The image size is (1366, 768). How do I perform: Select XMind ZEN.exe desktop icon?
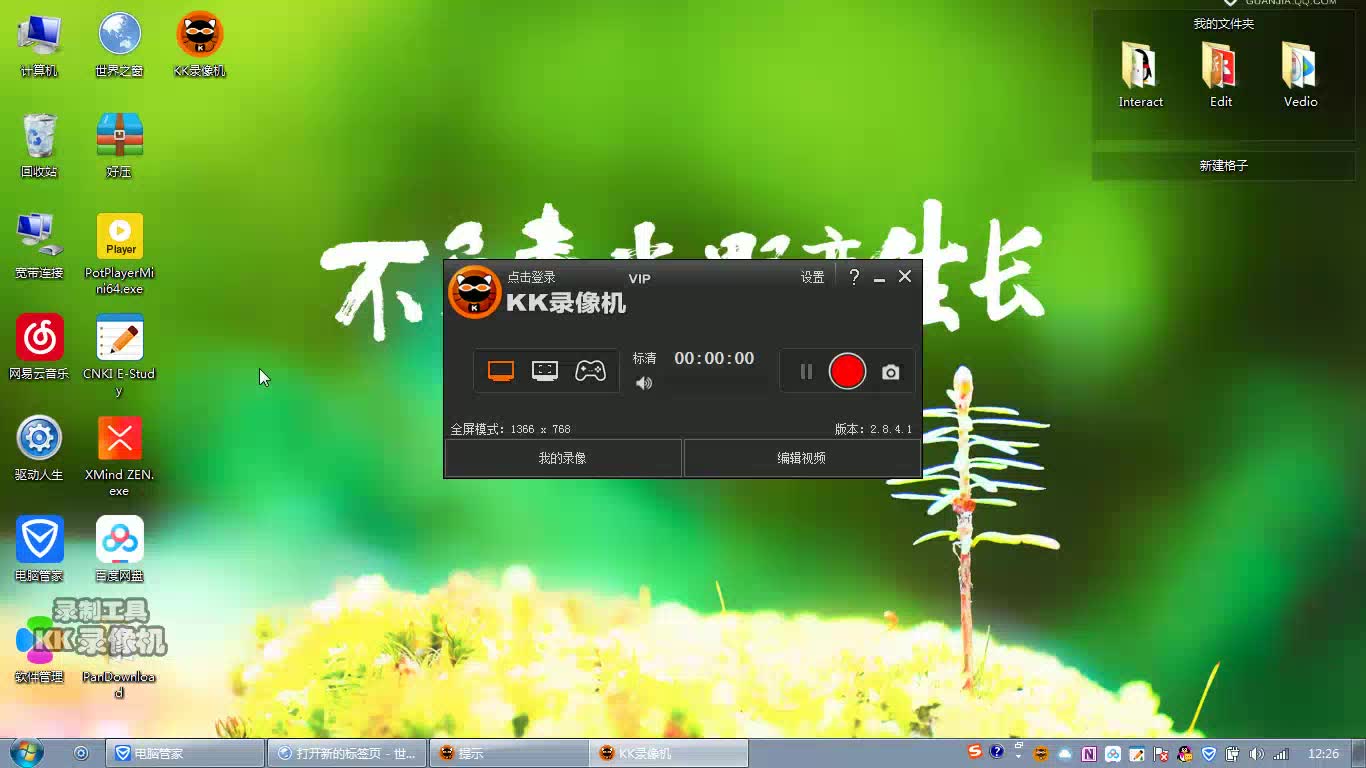click(x=120, y=456)
